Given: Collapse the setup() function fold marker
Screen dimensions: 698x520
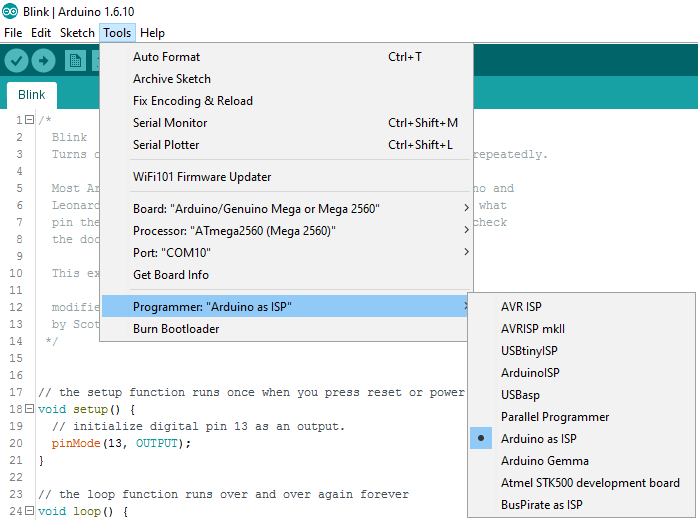Looking at the screenshot, I should 29,410.
